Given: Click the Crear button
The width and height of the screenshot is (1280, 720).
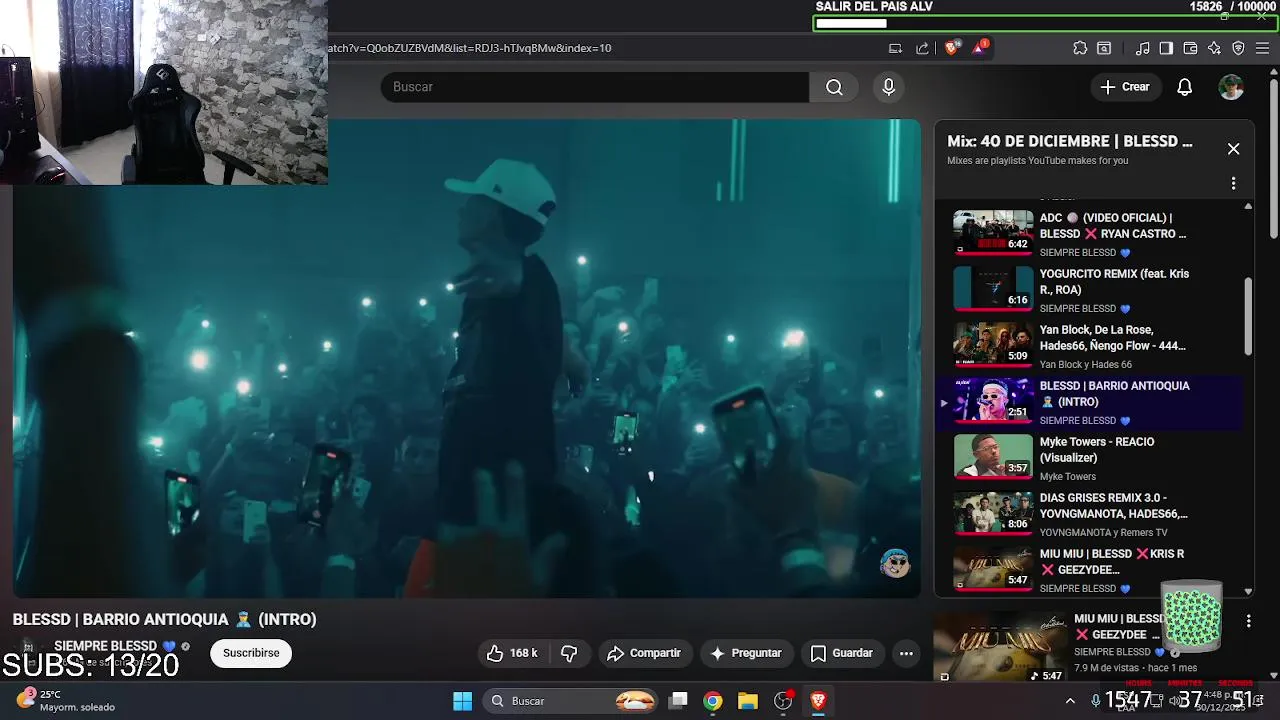Looking at the screenshot, I should point(1125,87).
